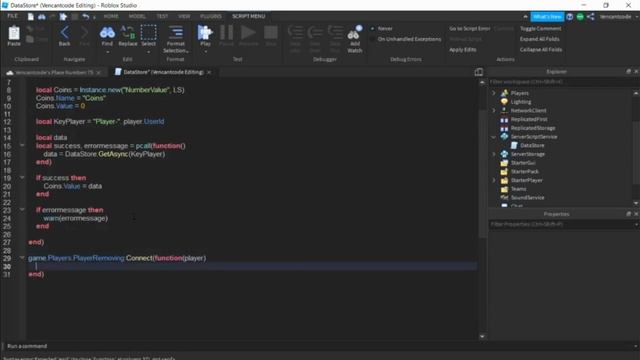Switch to the MODEL ribbon tab
The image size is (640, 360).
point(137,16)
